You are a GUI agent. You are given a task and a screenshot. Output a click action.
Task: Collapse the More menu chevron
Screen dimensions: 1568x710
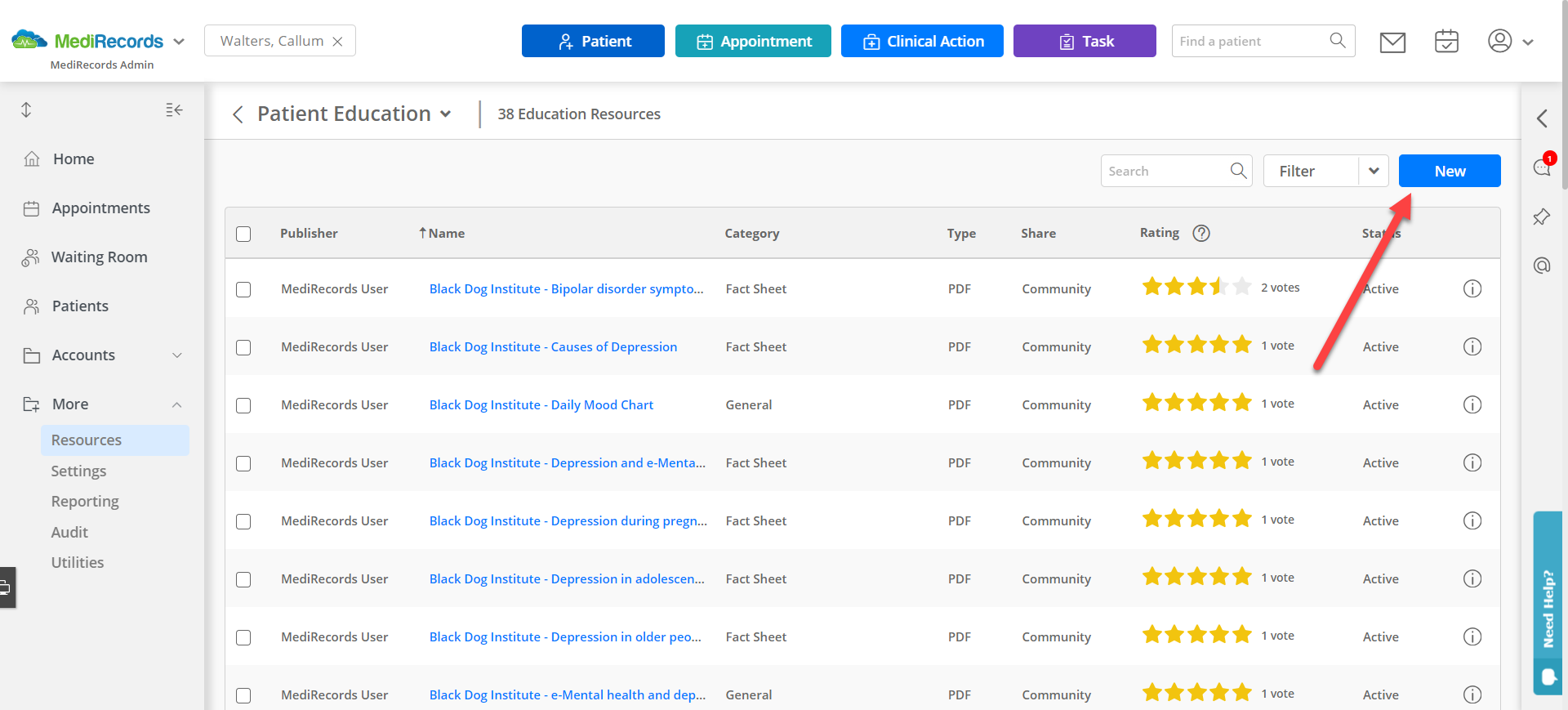click(x=177, y=404)
